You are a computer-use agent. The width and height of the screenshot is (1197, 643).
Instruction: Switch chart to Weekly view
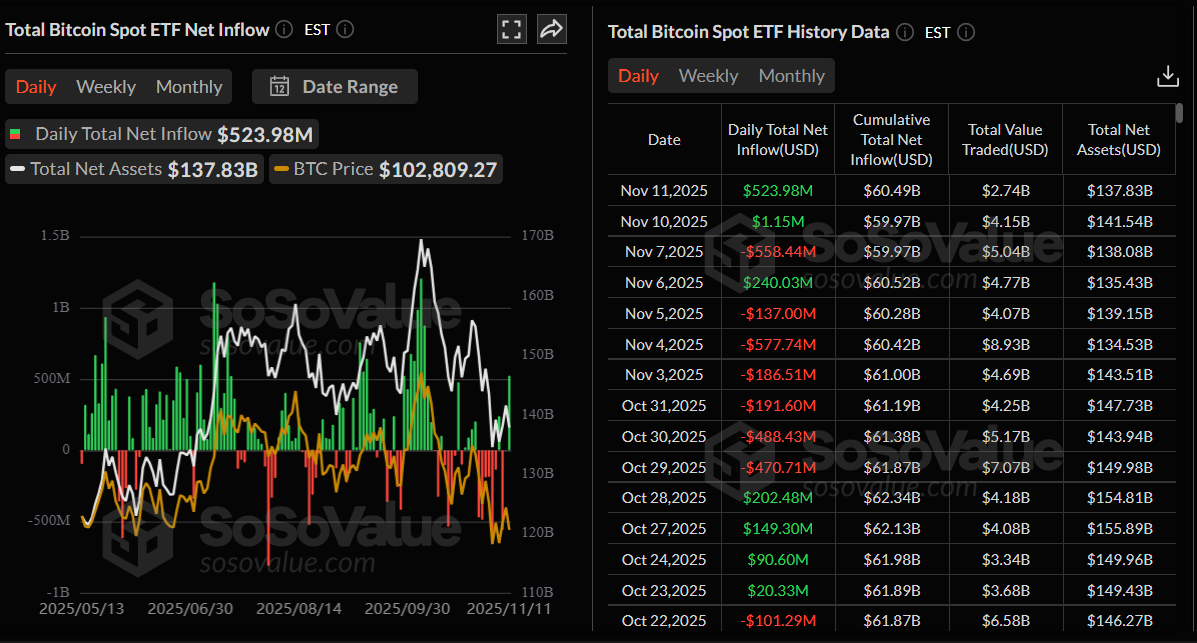[x=106, y=87]
